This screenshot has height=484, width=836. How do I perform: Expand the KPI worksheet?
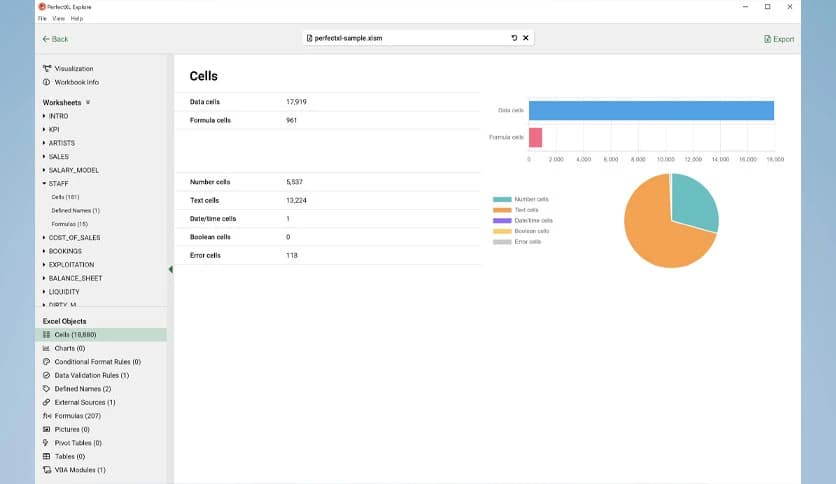pos(44,130)
